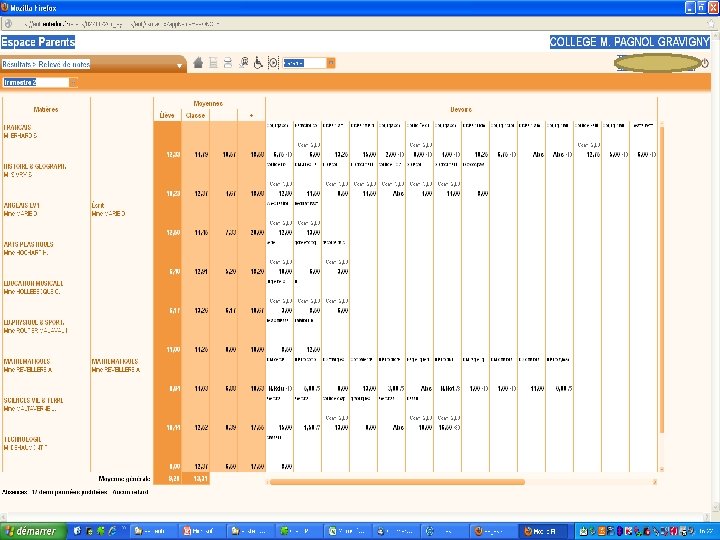Screen dimensions: 720x540
Task: Click the Moyenne générale label
Action: click(x=124, y=478)
